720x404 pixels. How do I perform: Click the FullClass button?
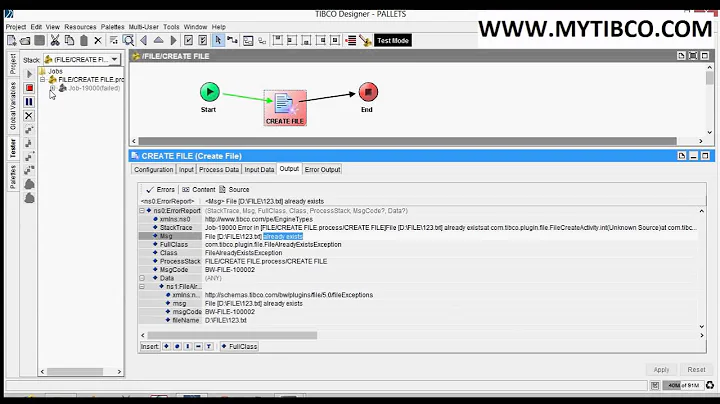coord(239,347)
